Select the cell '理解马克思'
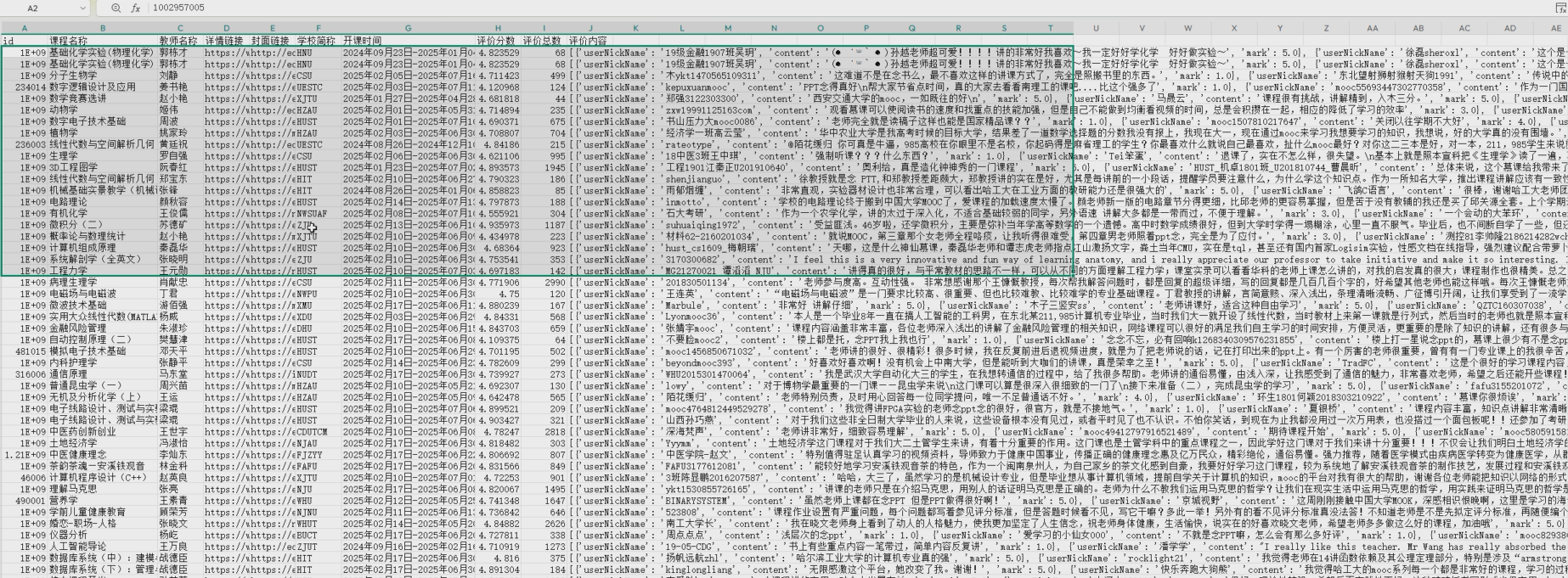This screenshot has width=1568, height=578. (103, 490)
